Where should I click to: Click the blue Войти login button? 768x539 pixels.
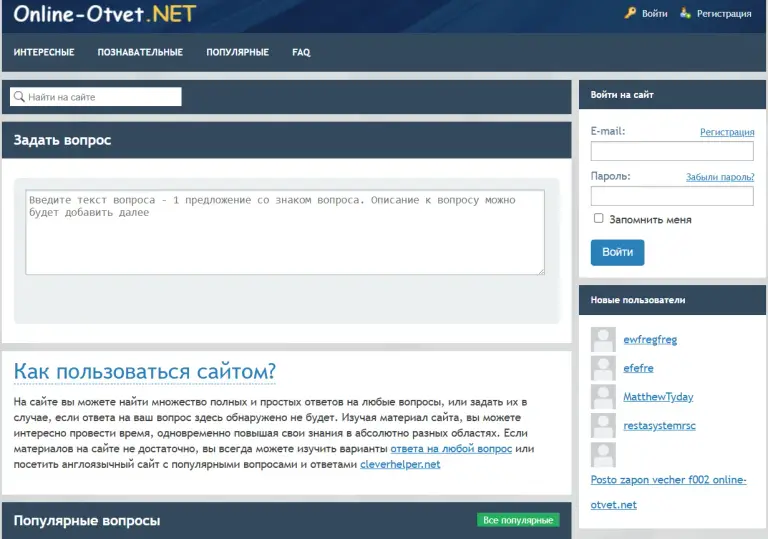(x=617, y=252)
